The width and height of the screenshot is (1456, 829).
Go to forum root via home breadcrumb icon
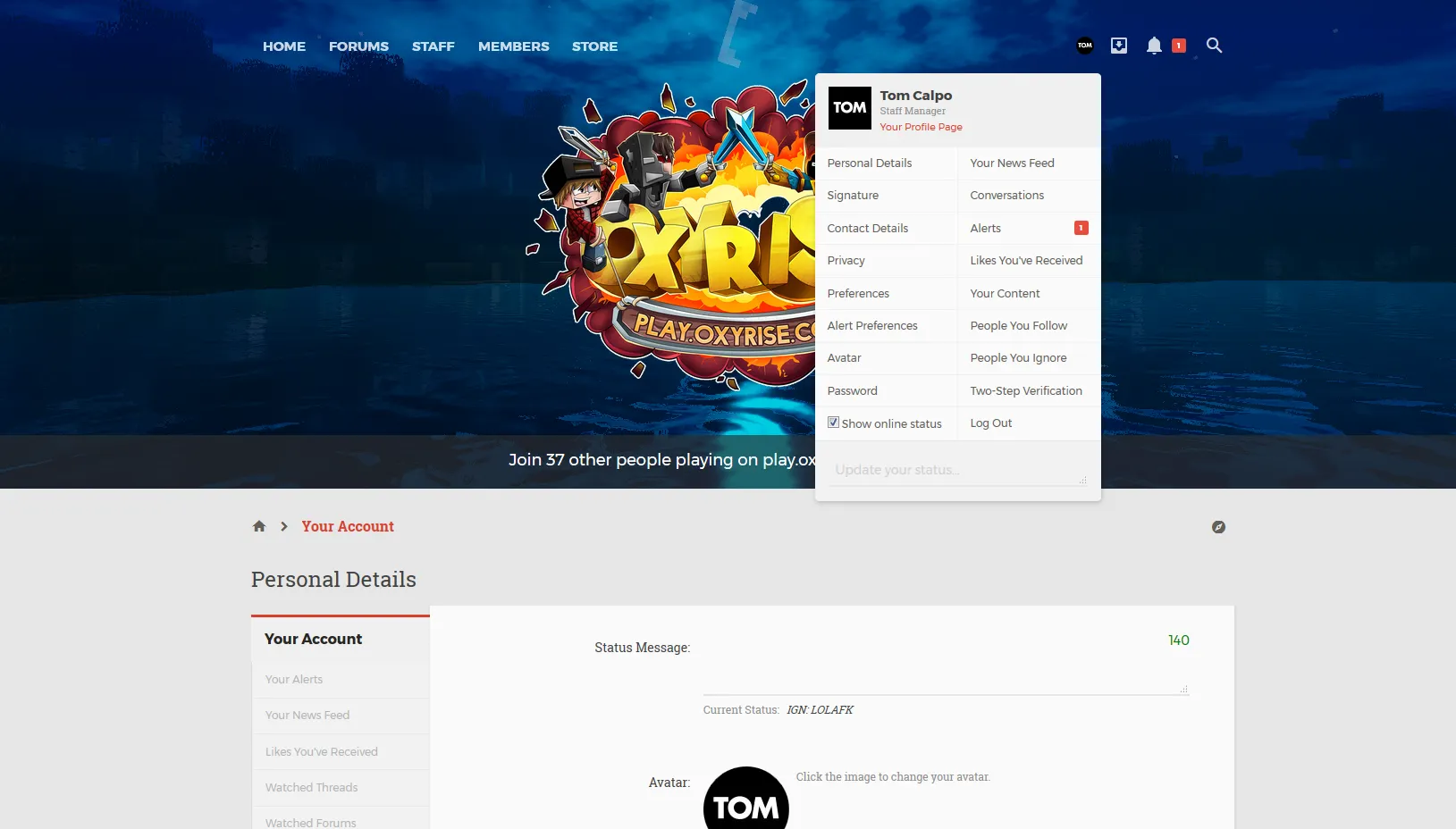[x=259, y=526]
